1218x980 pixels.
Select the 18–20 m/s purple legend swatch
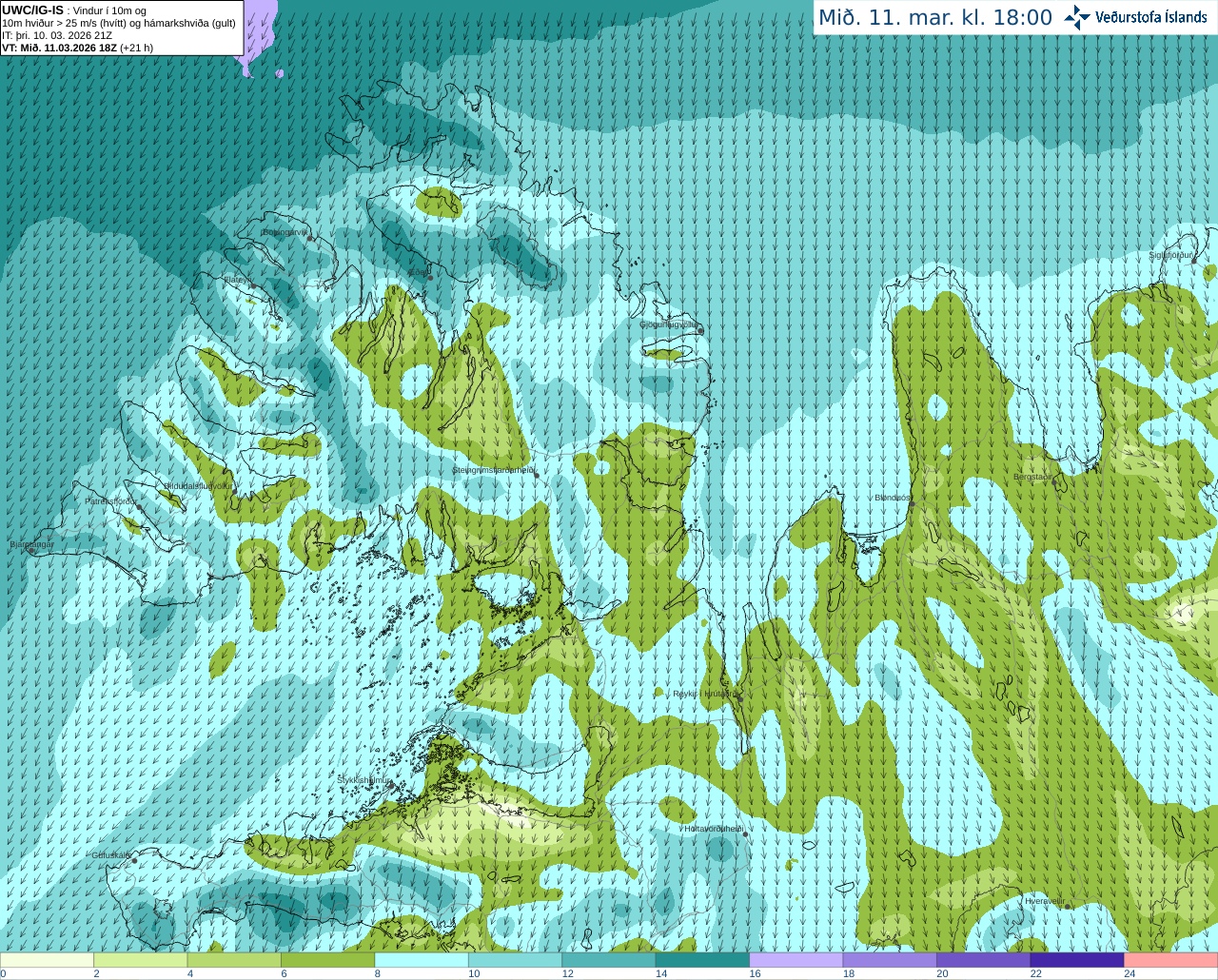[x=891, y=960]
